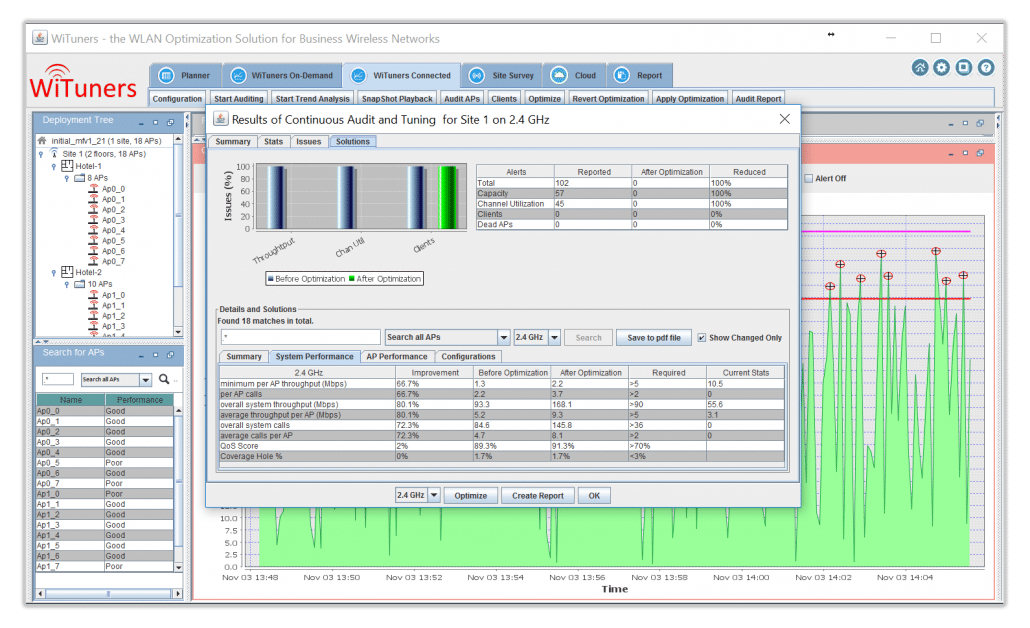Click the help question mark icon
Screen dimensions: 1030x628
[x=986, y=67]
